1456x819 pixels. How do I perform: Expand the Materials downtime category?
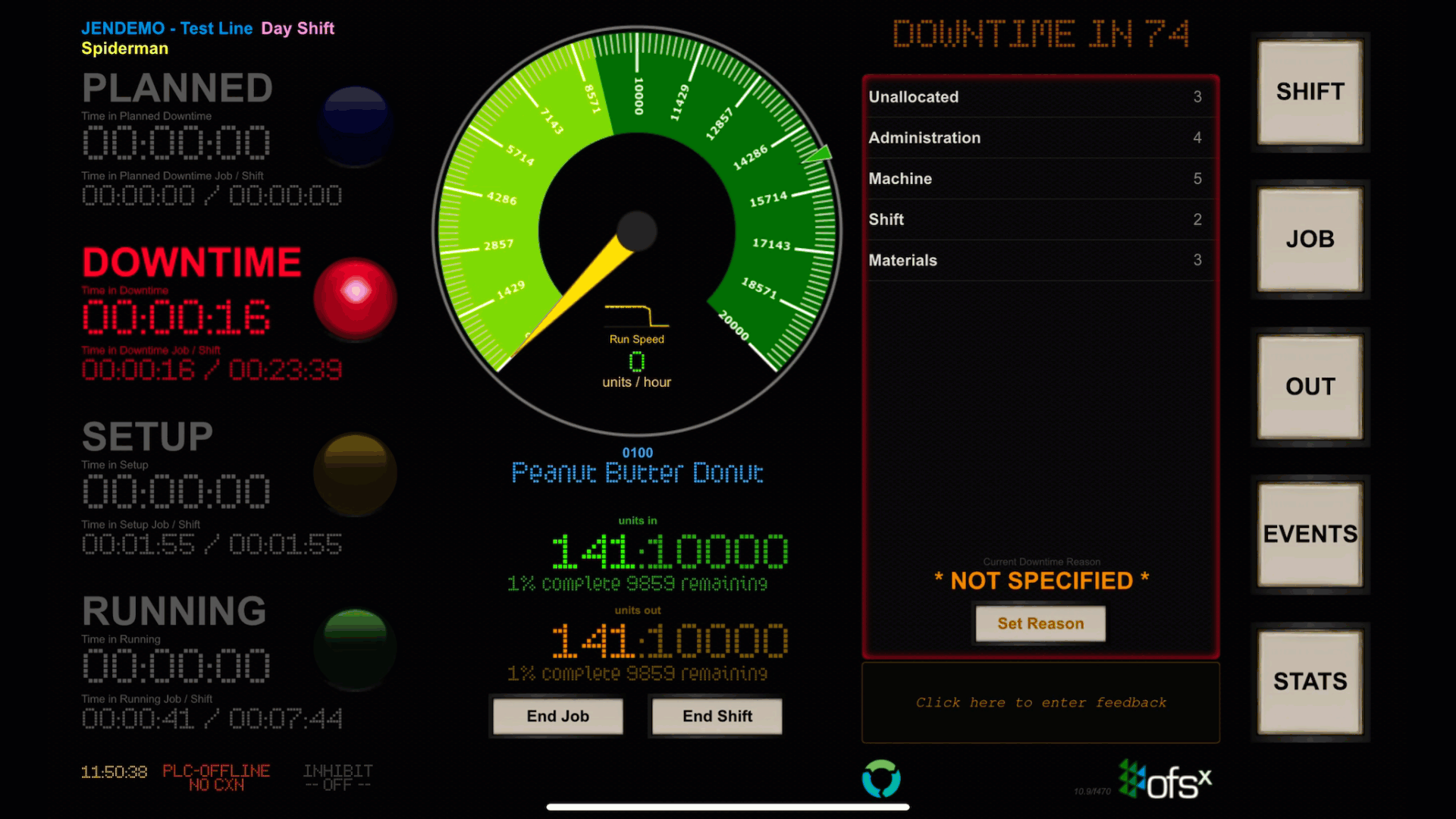pyautogui.click(x=1040, y=260)
